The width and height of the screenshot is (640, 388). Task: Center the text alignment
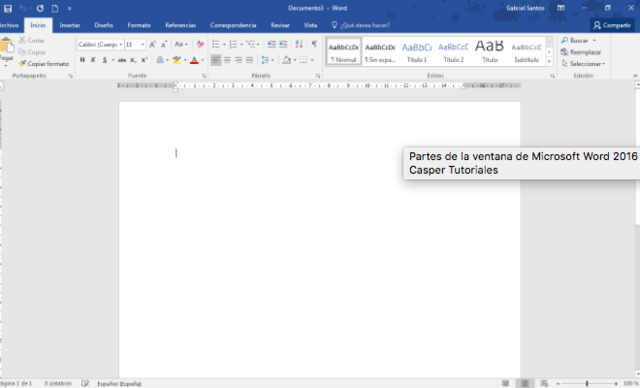227,60
